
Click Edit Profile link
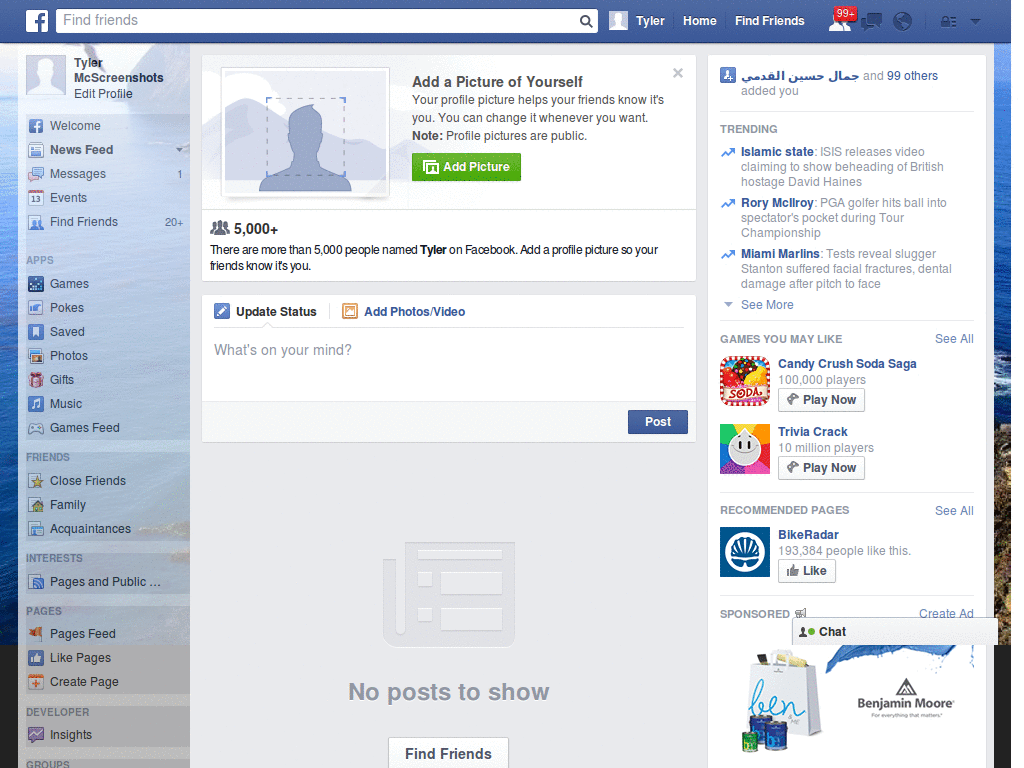[x=103, y=94]
